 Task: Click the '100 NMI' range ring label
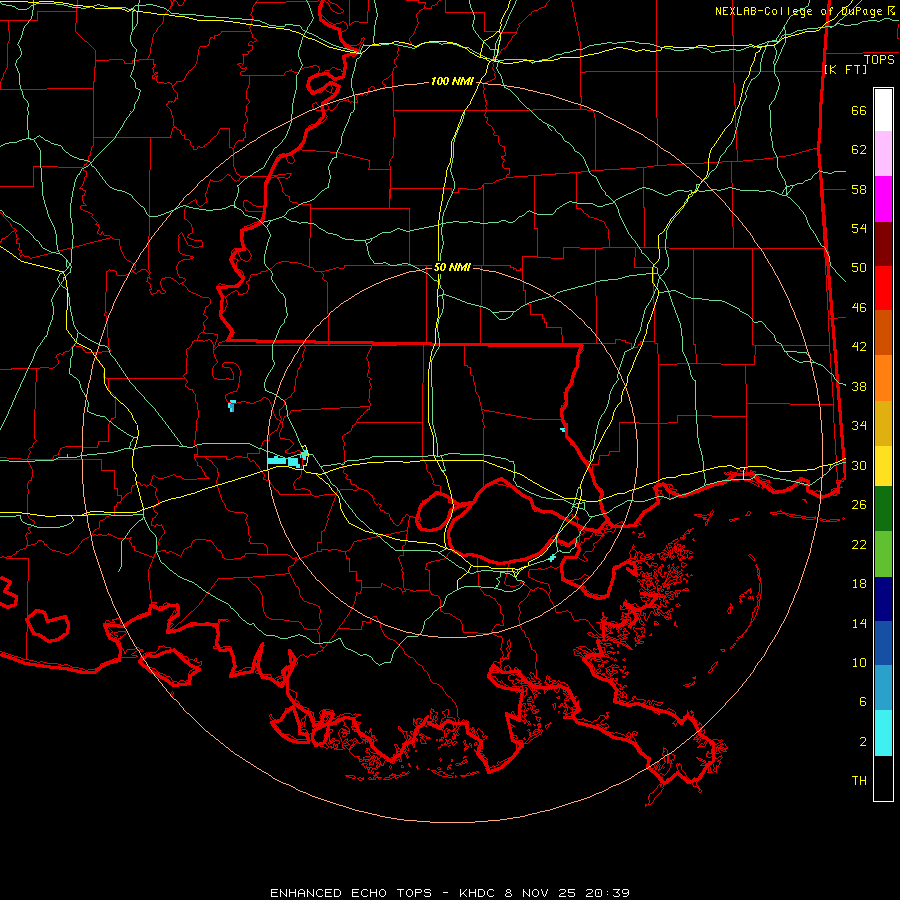pyautogui.click(x=452, y=82)
